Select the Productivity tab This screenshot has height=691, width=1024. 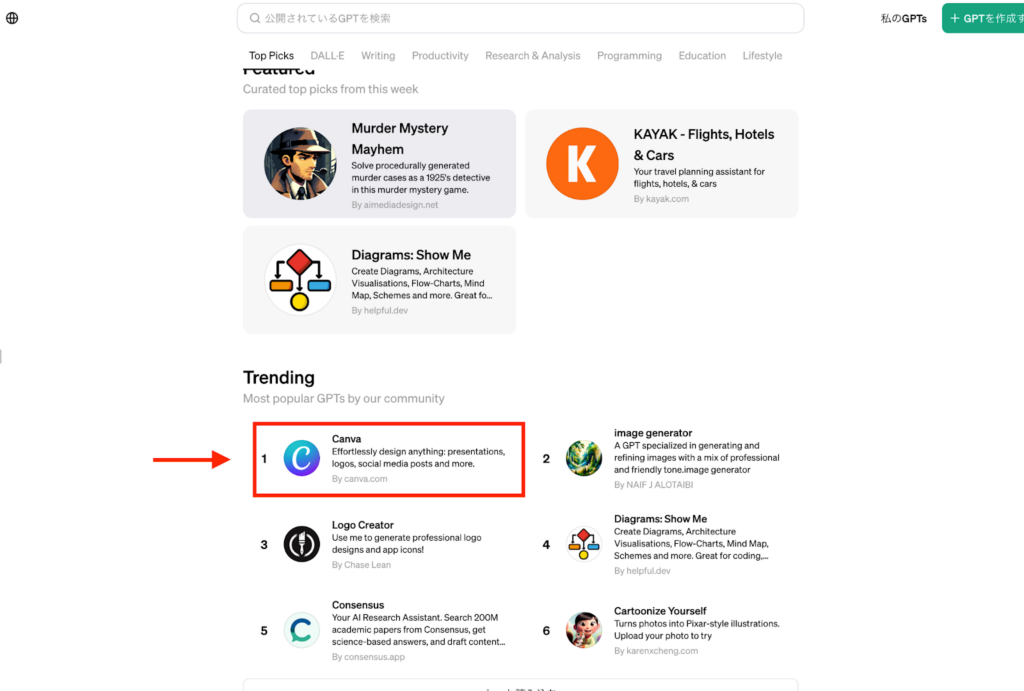440,56
